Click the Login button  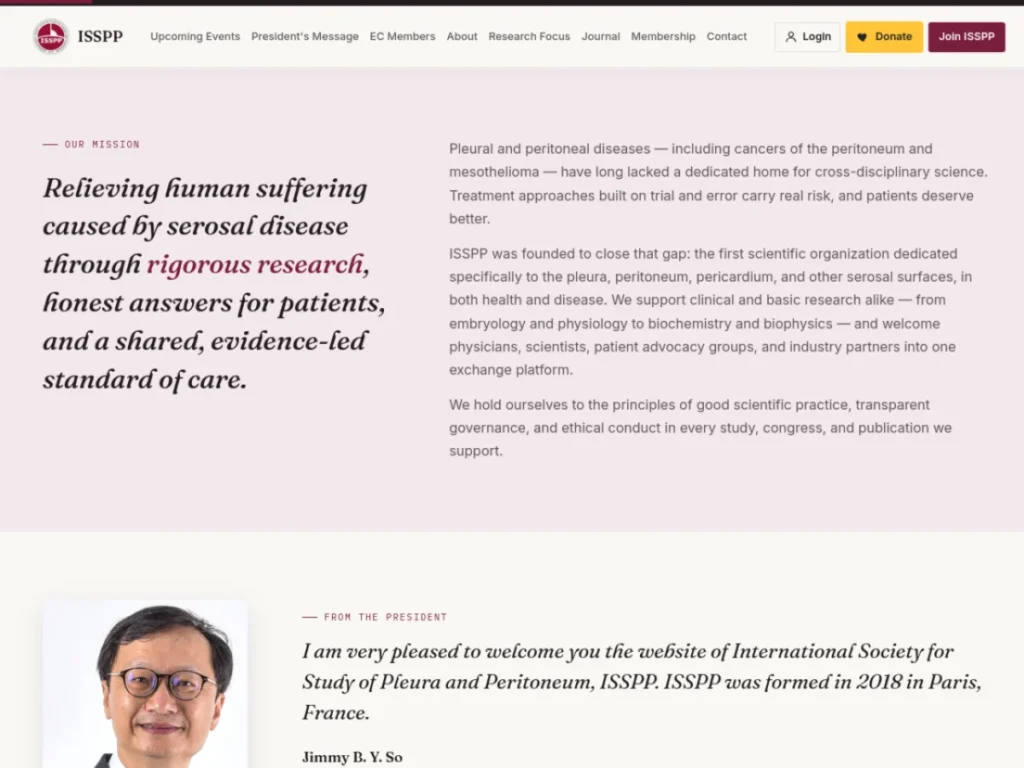[807, 37]
